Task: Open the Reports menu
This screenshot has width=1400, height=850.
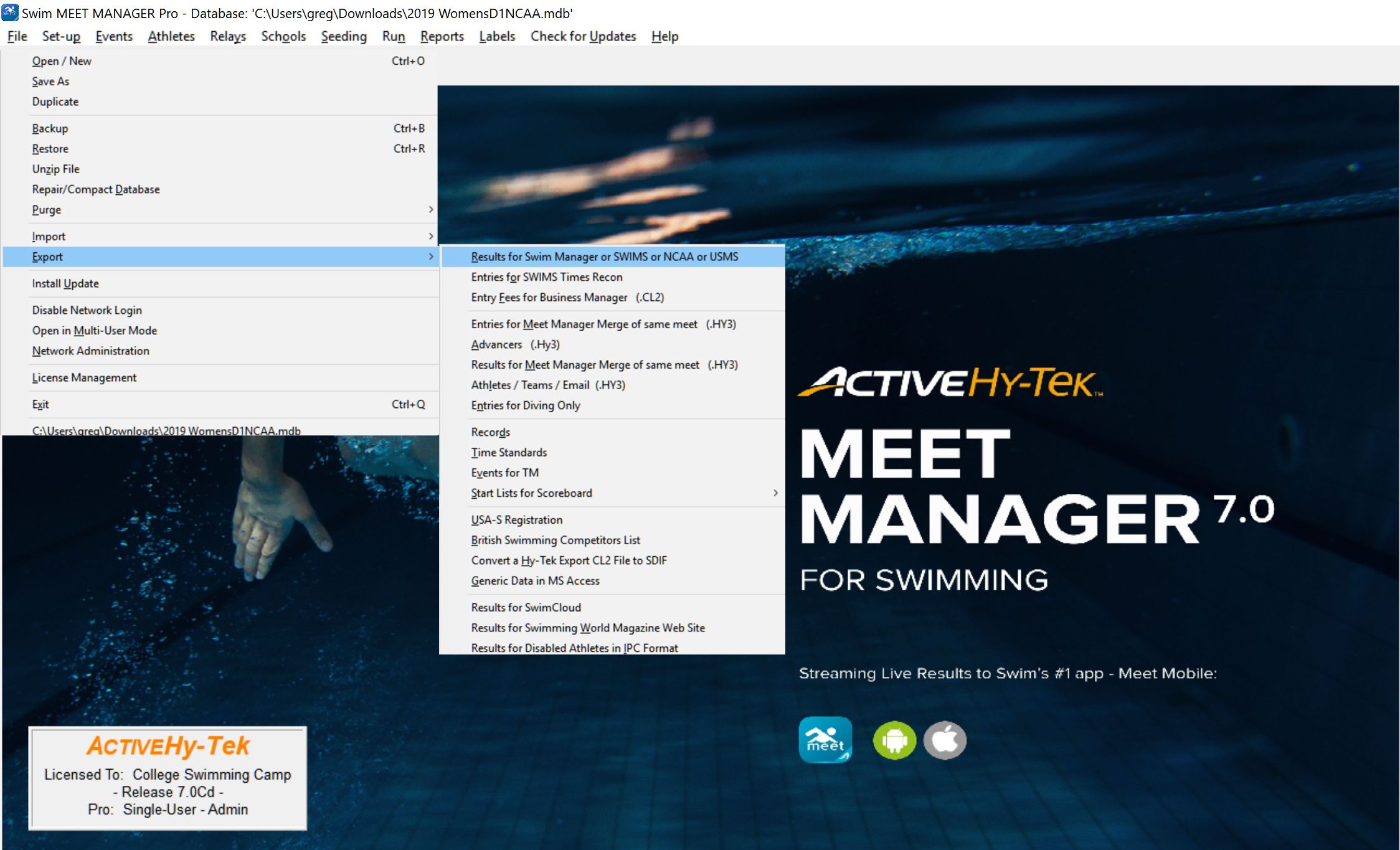Action: tap(442, 36)
